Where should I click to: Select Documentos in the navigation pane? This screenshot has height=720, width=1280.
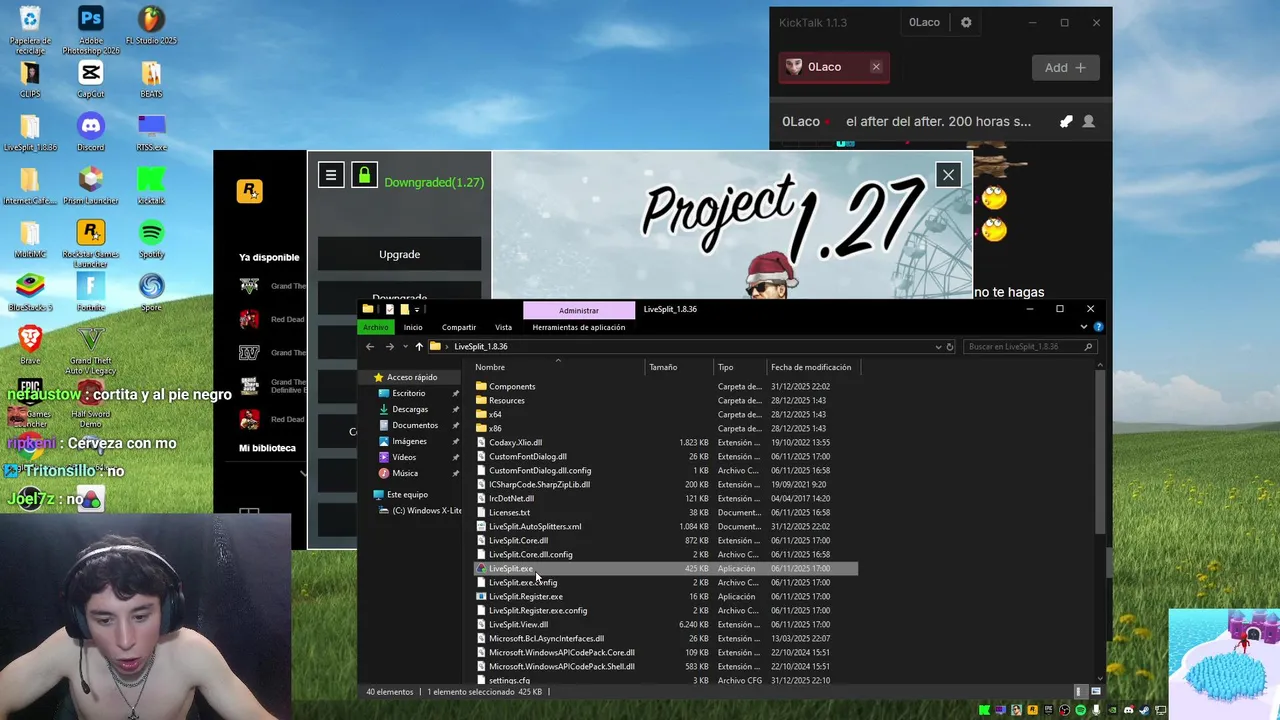click(415, 425)
